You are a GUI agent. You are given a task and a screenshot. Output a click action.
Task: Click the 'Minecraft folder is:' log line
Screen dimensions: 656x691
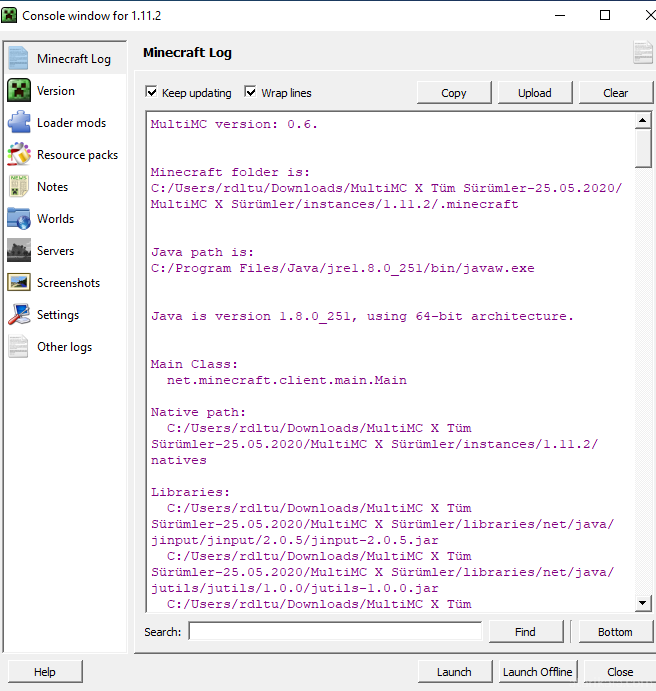(x=230, y=172)
